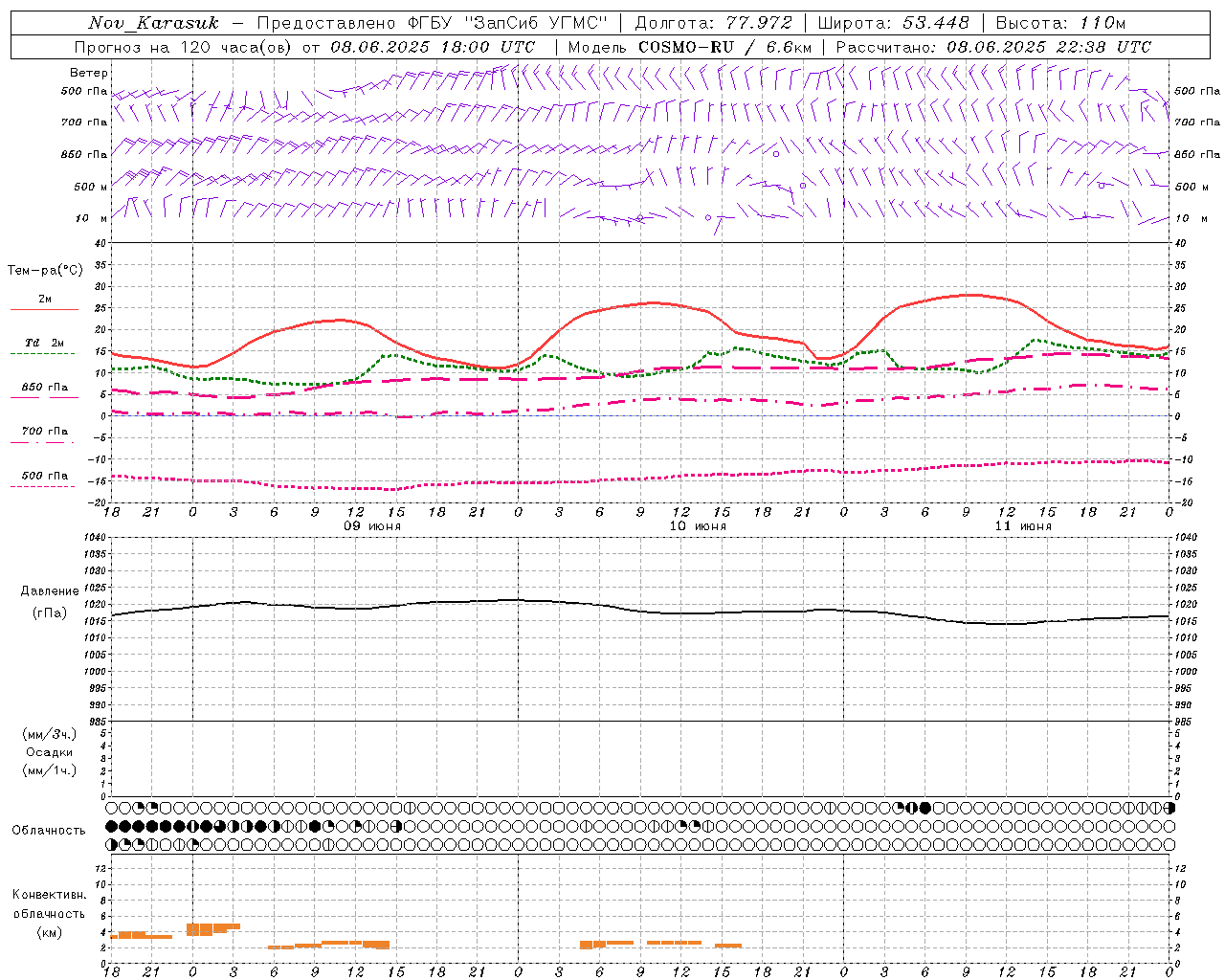Click the elevation text "Высота: 110м"
Viewport: 1225px width, 980px height.
coord(1060,23)
